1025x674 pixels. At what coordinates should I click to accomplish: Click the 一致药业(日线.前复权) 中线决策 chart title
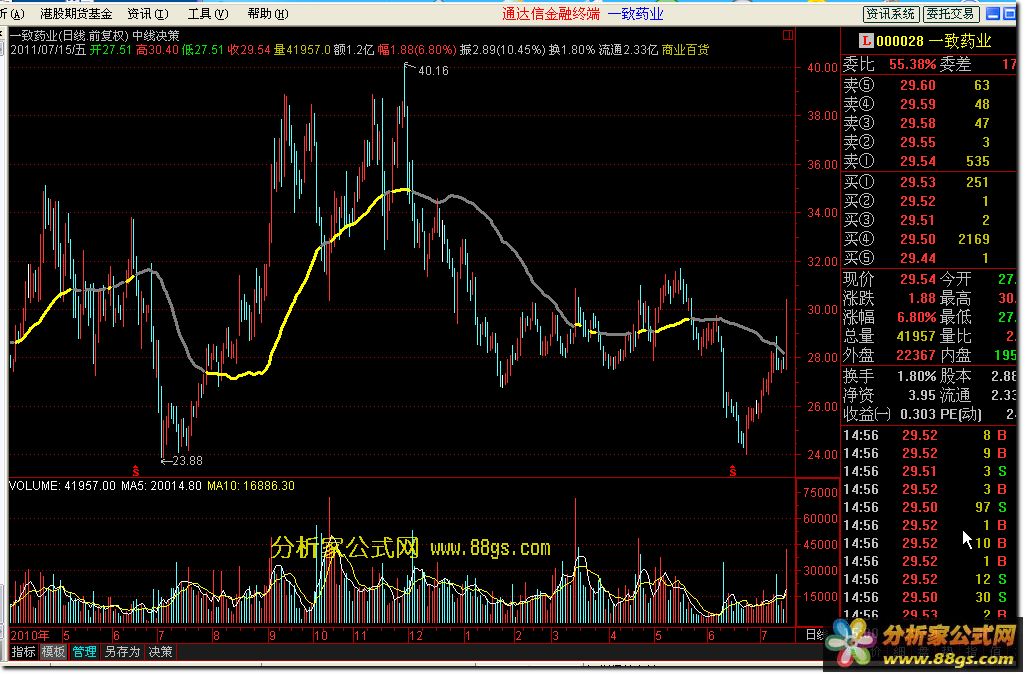tap(95, 36)
